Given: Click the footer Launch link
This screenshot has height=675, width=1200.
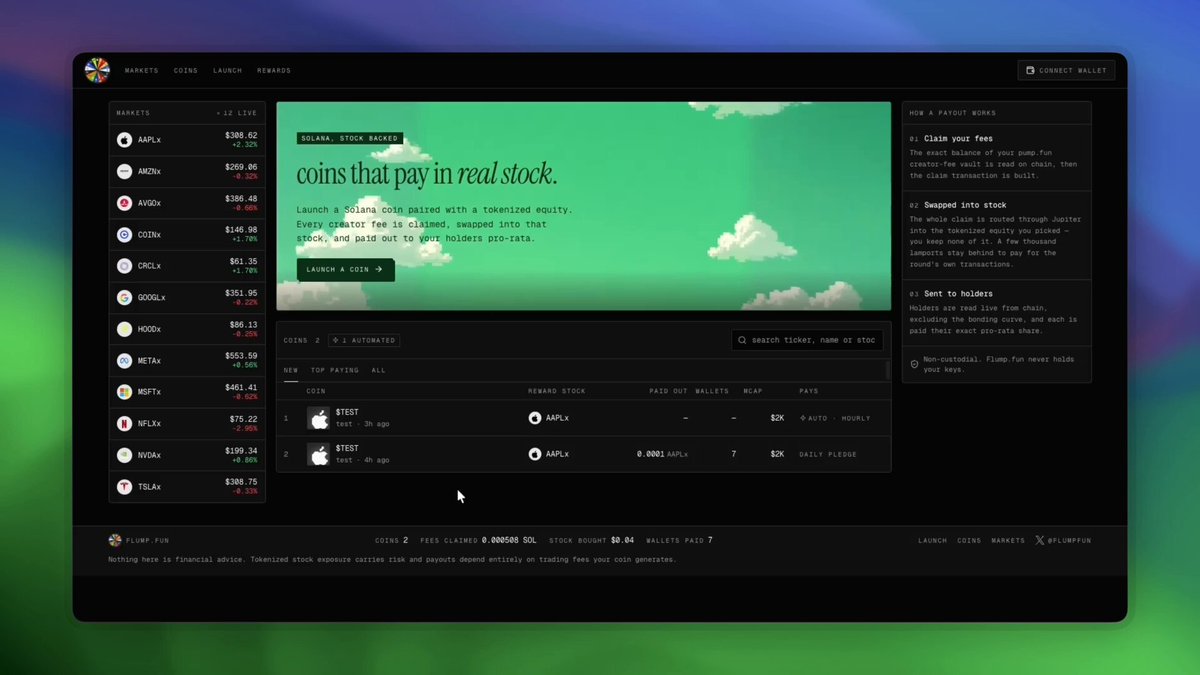Looking at the screenshot, I should [933, 540].
